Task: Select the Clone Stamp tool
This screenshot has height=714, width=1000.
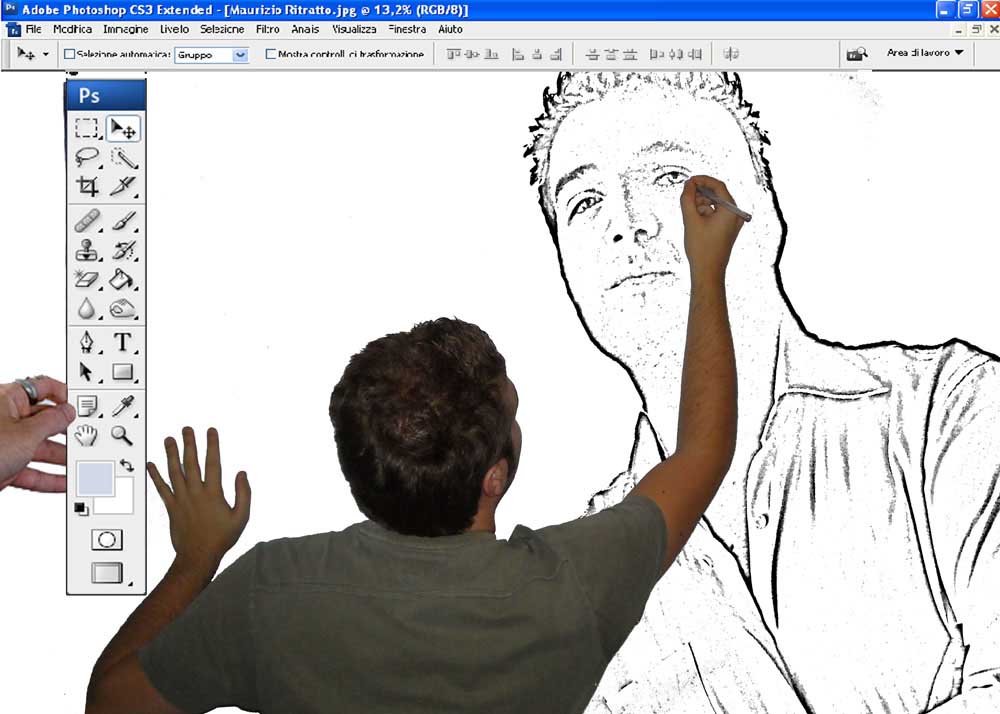Action: tap(87, 250)
